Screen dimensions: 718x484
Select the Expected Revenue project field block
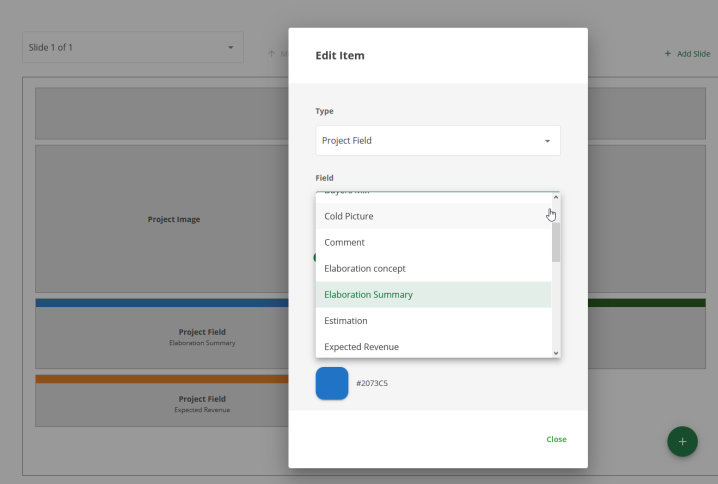[160, 404]
